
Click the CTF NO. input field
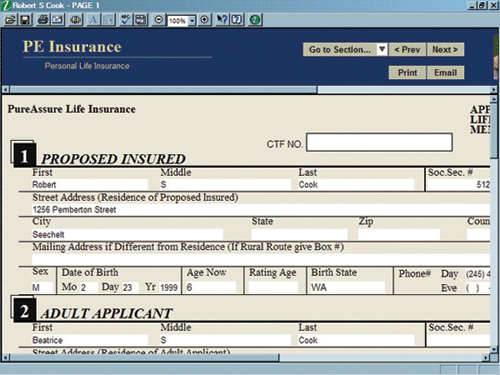coord(379,142)
